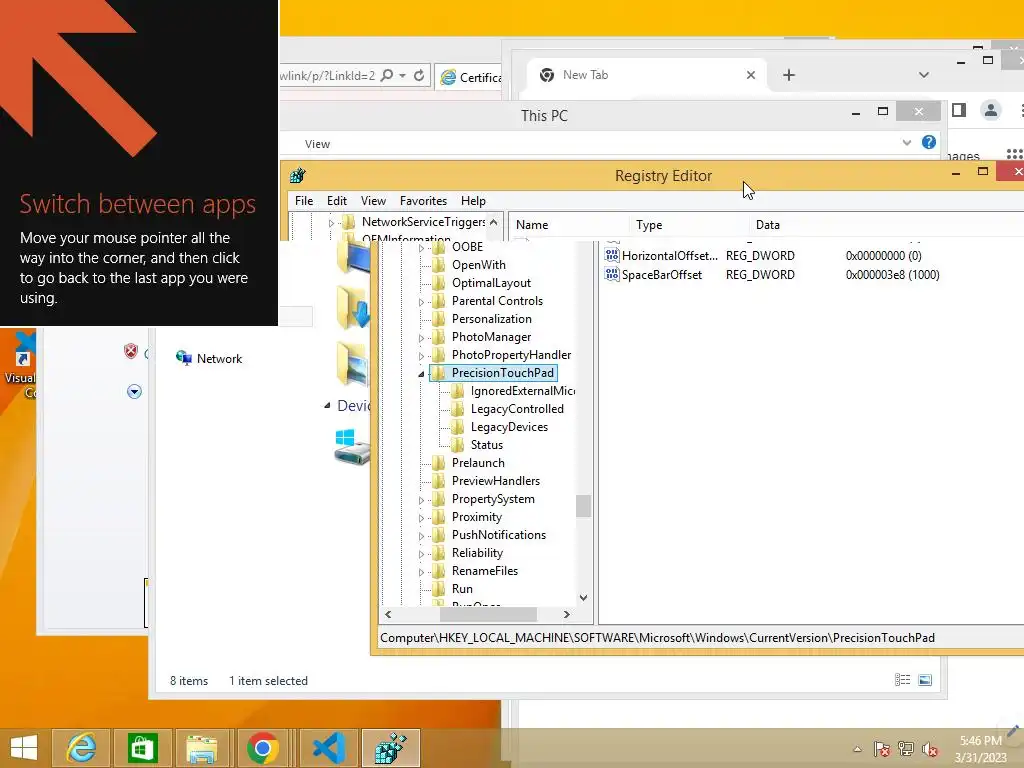Switch This PC to large icons view

click(x=925, y=680)
